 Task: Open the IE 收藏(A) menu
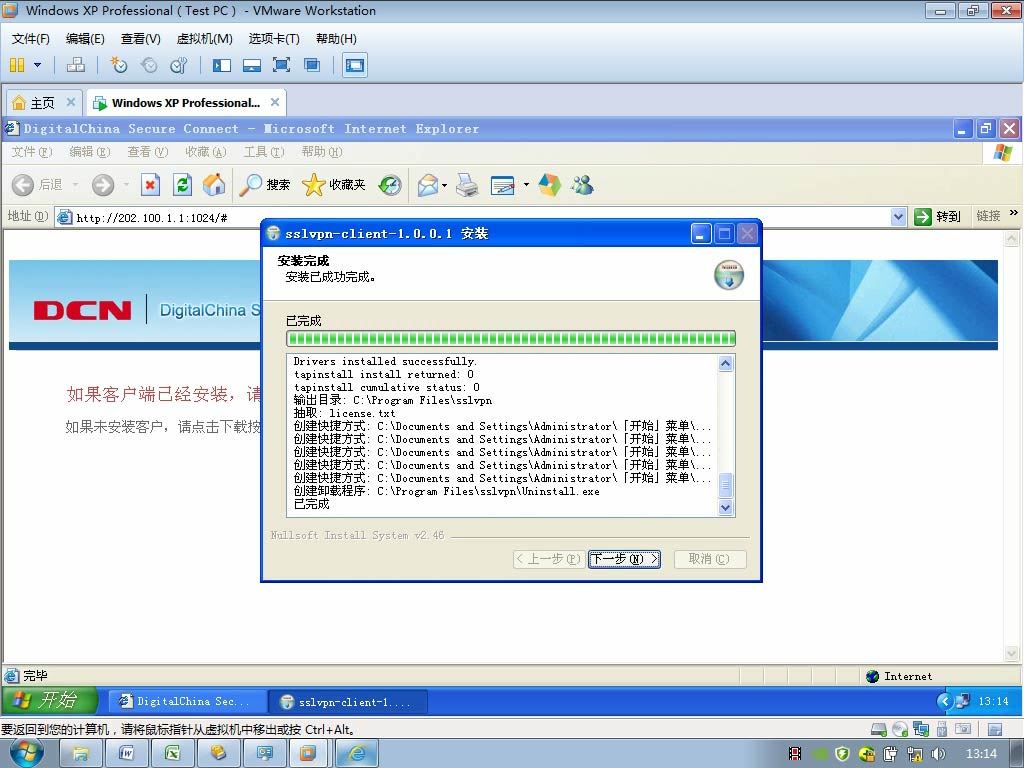tap(205, 152)
